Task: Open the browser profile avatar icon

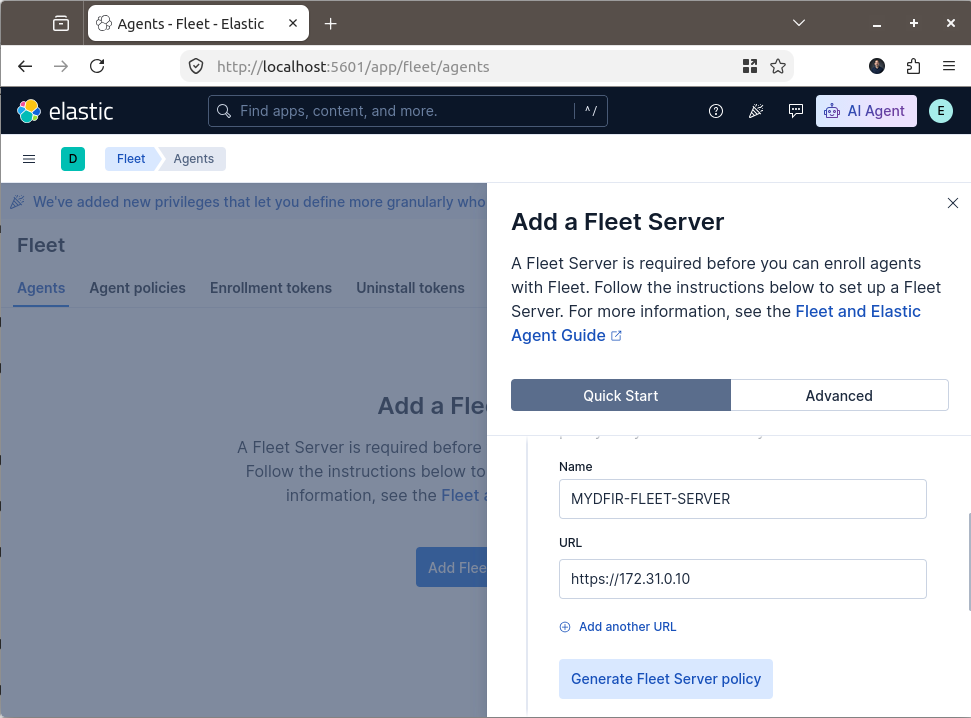Action: 877,66
